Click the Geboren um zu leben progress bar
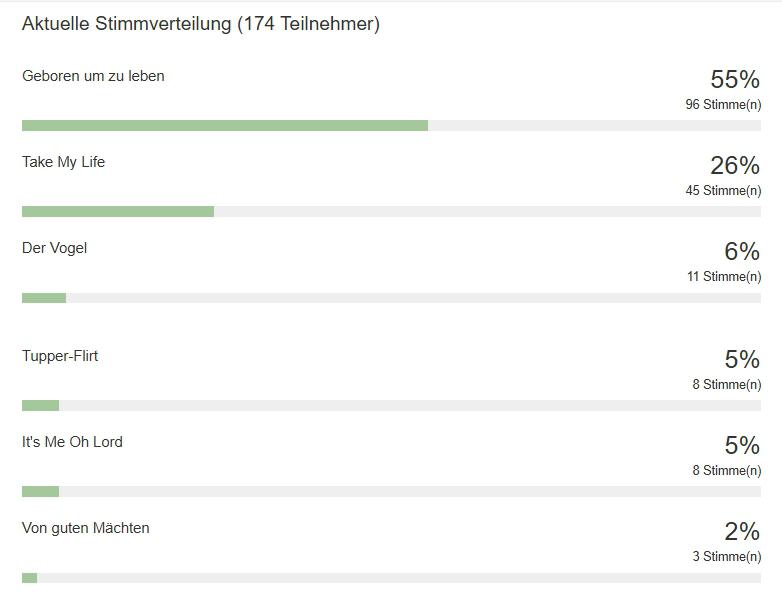782x597 pixels. pyautogui.click(x=391, y=126)
